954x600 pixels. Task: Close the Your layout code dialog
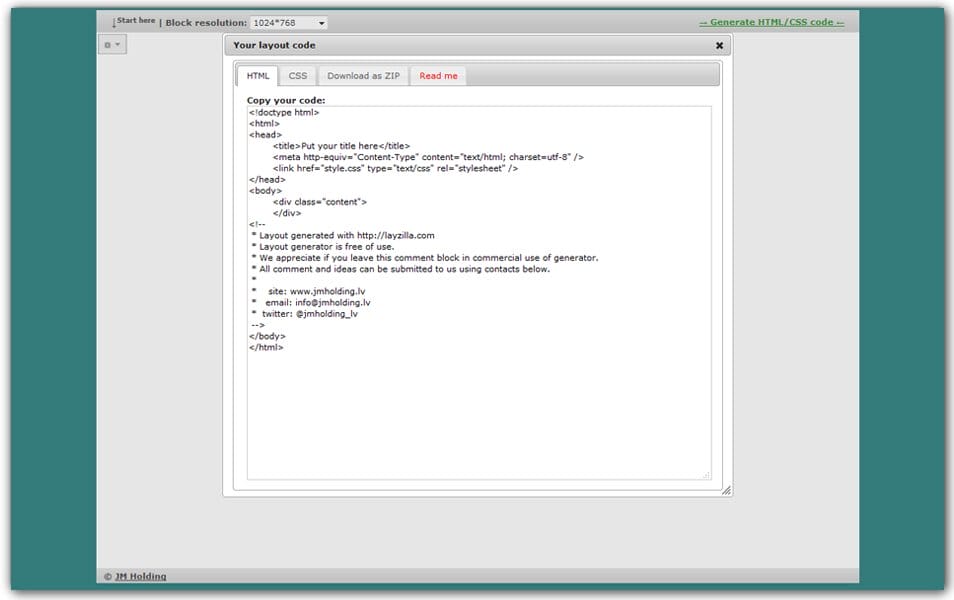point(719,45)
